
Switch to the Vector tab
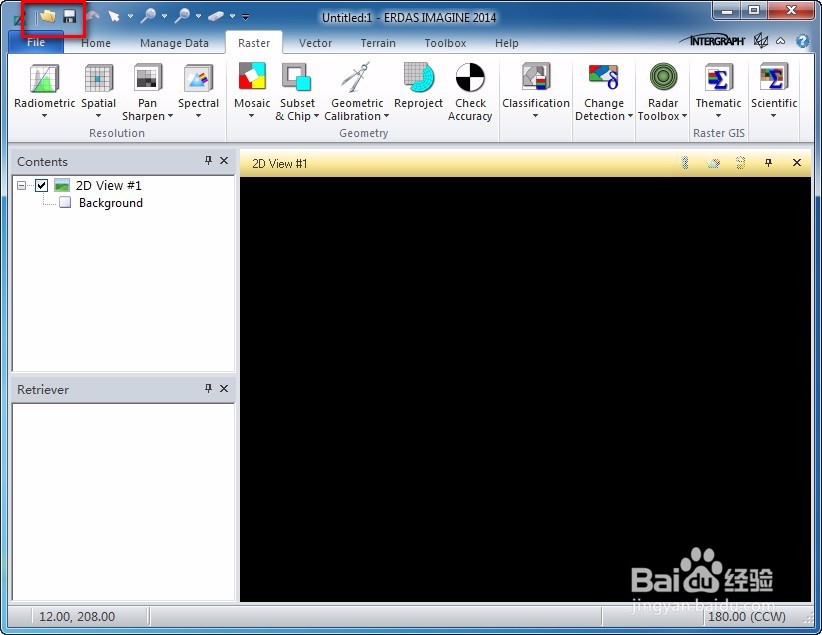pyautogui.click(x=315, y=43)
